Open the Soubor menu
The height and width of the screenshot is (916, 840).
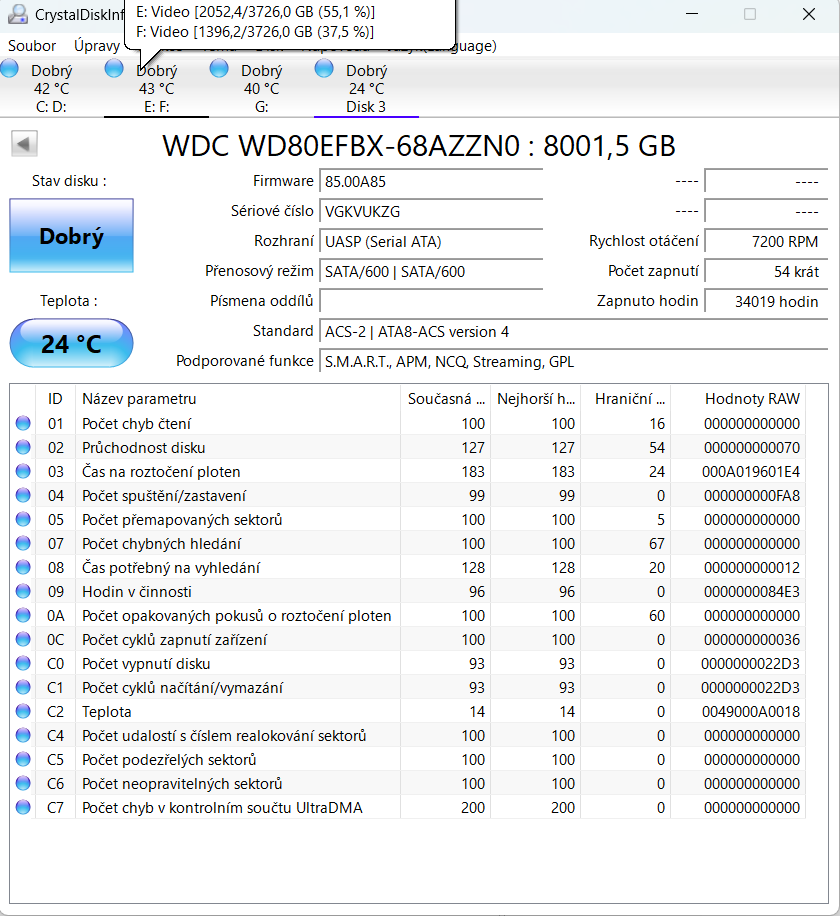coord(31,45)
